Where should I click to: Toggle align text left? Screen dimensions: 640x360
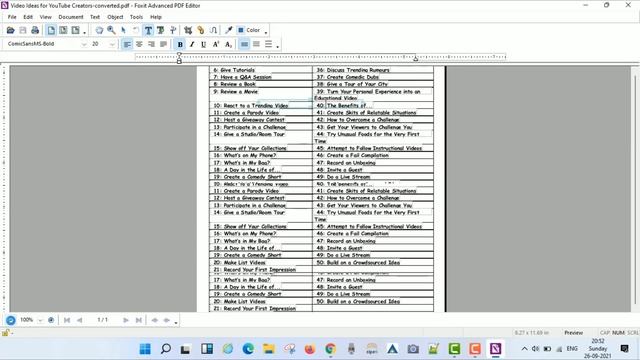click(127, 44)
